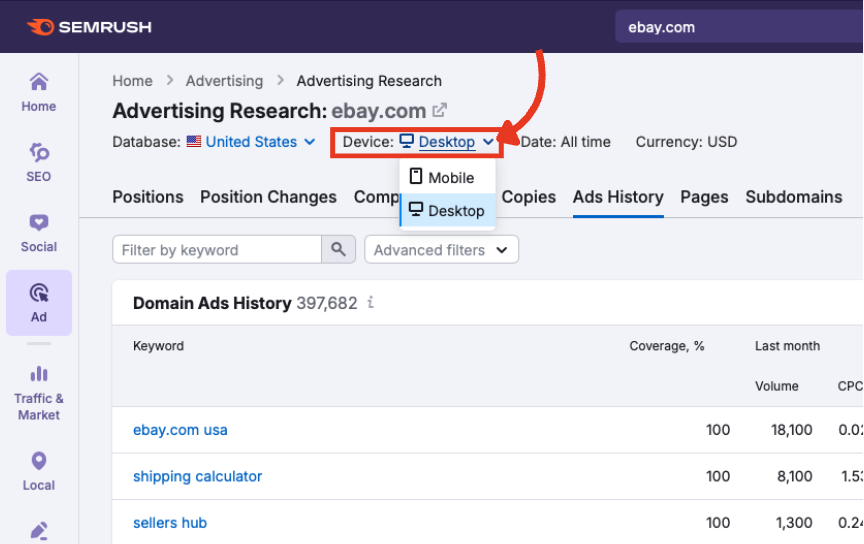Open the Pages tab
The height and width of the screenshot is (544, 864).
pyautogui.click(x=704, y=197)
